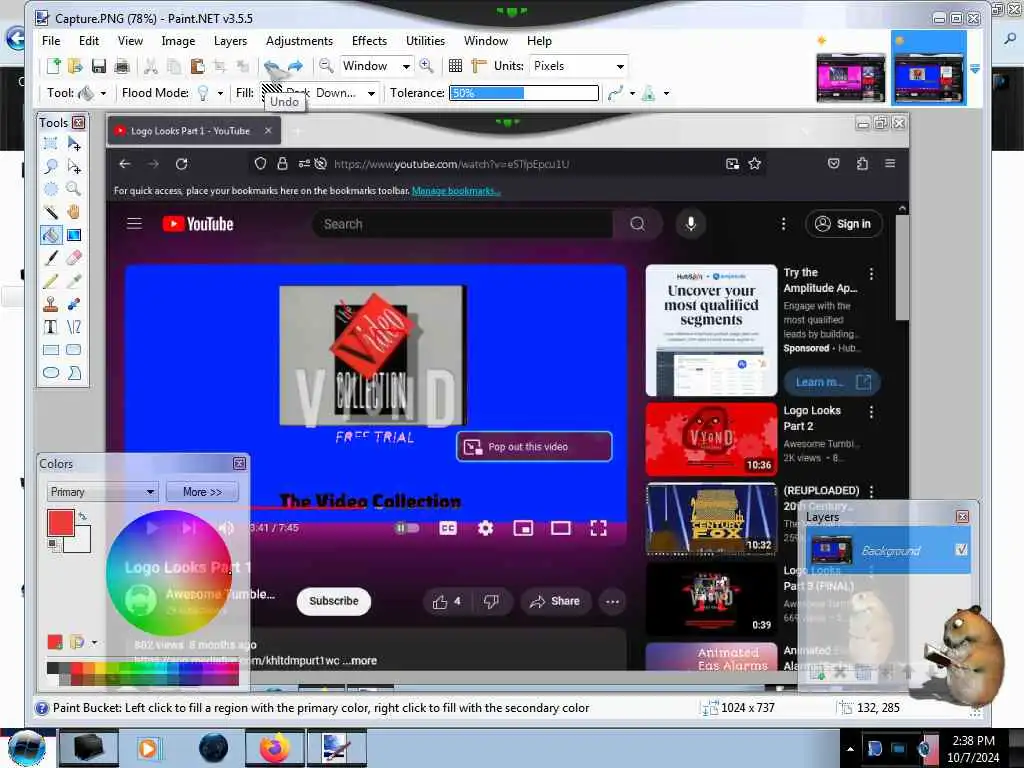Open the File menu
This screenshot has height=768, width=1024.
click(51, 40)
